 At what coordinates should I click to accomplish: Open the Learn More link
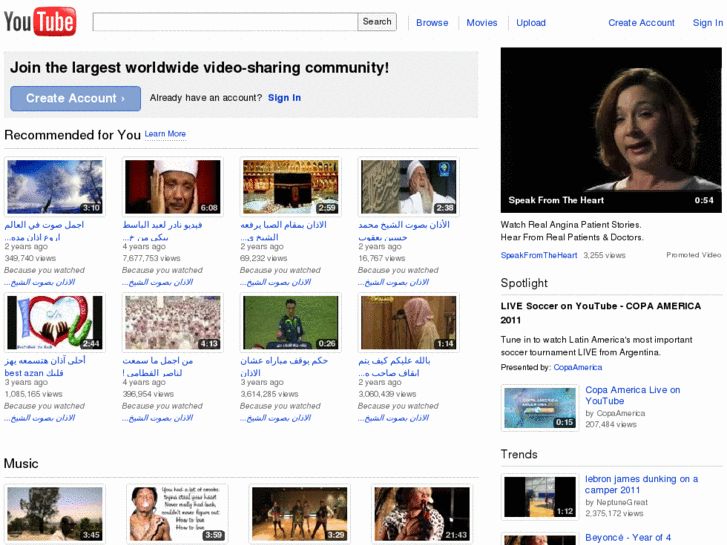(165, 134)
